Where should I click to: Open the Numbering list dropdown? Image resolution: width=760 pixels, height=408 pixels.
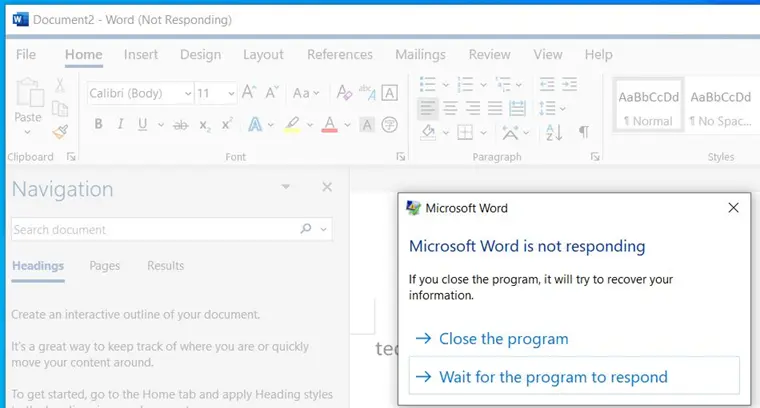(x=483, y=85)
